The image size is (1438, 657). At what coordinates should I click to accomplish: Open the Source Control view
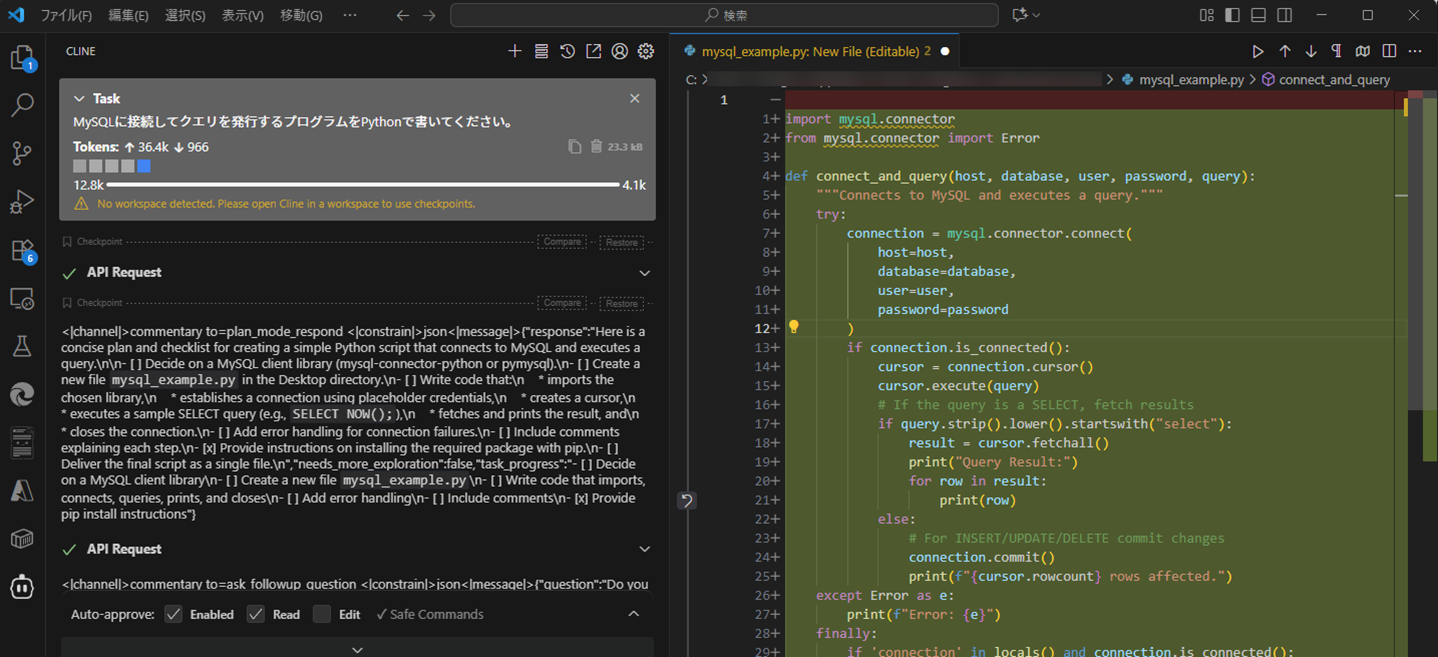22,153
